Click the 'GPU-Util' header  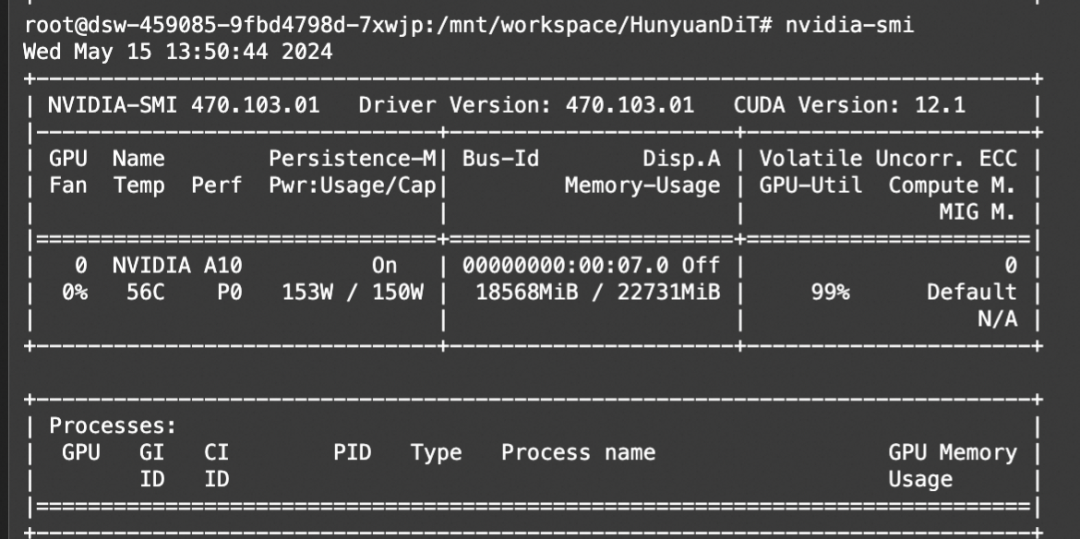[x=811, y=186]
